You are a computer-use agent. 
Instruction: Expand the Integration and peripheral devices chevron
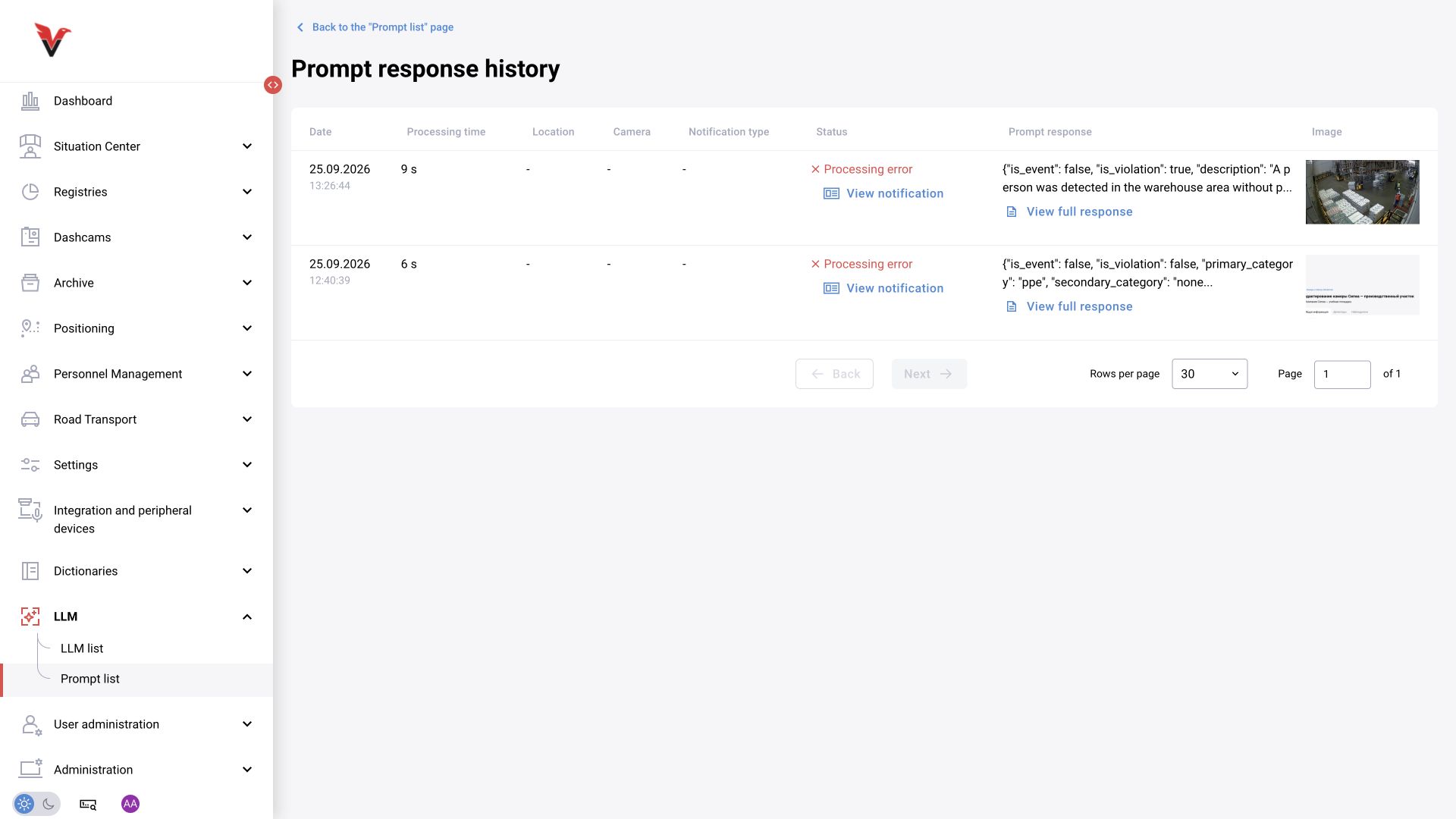[x=247, y=510]
